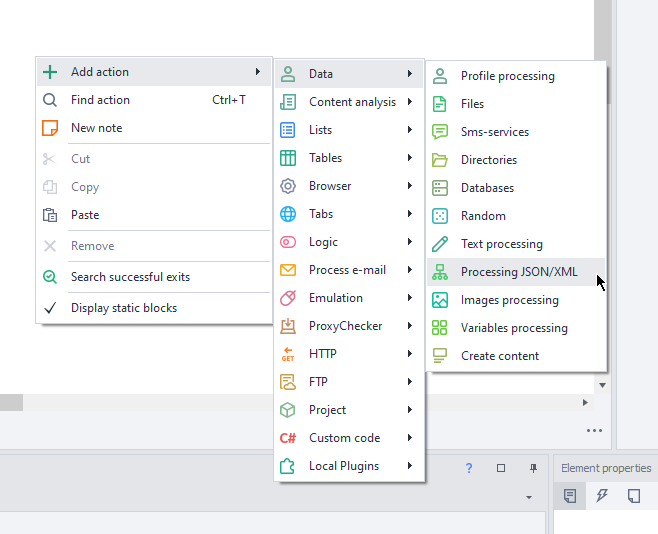Click the Text processing pencil icon

coord(440,244)
